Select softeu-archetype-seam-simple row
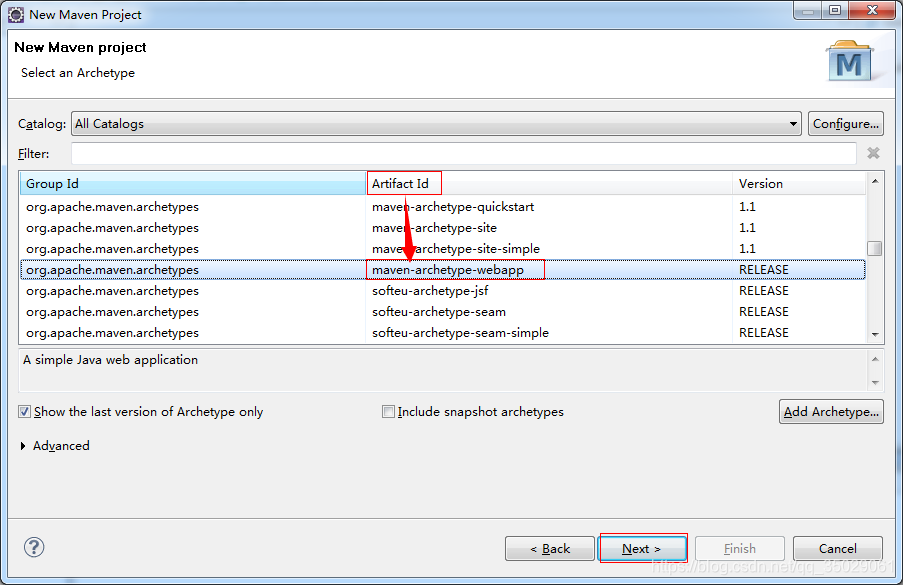 (x=442, y=333)
